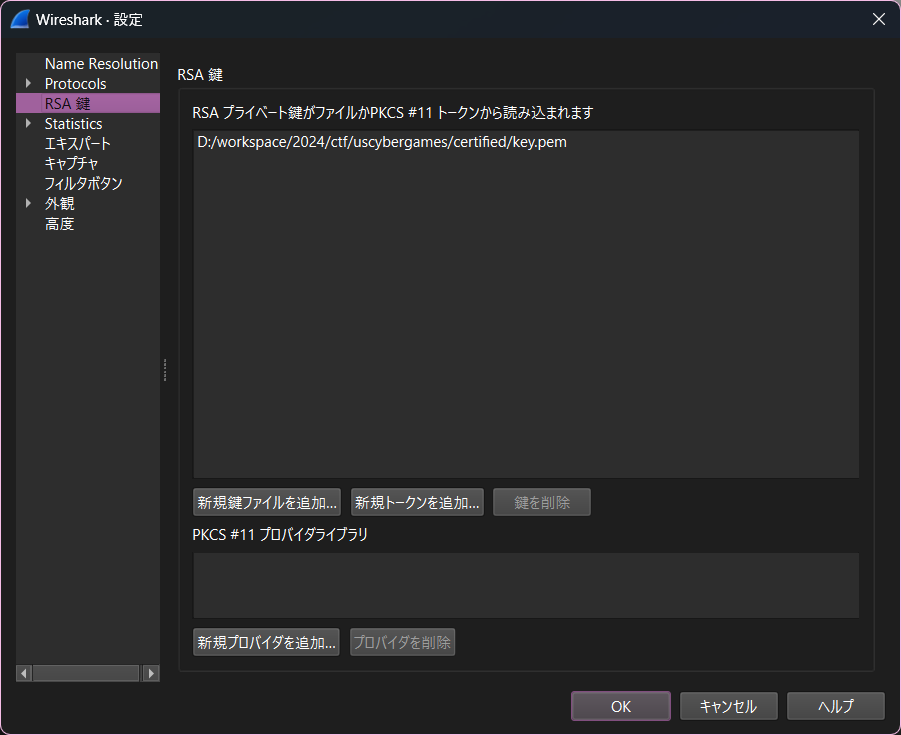Image resolution: width=901 pixels, height=735 pixels.
Task: Click the 鍵を削除 button
Action: [542, 502]
